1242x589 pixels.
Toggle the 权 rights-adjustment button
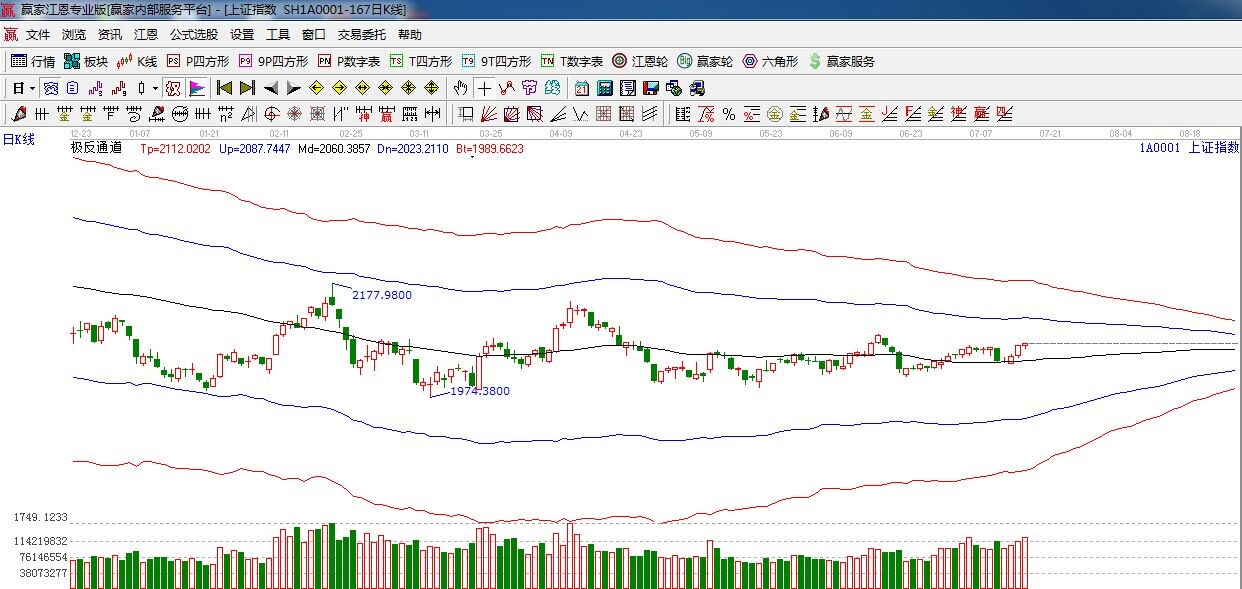[173, 88]
